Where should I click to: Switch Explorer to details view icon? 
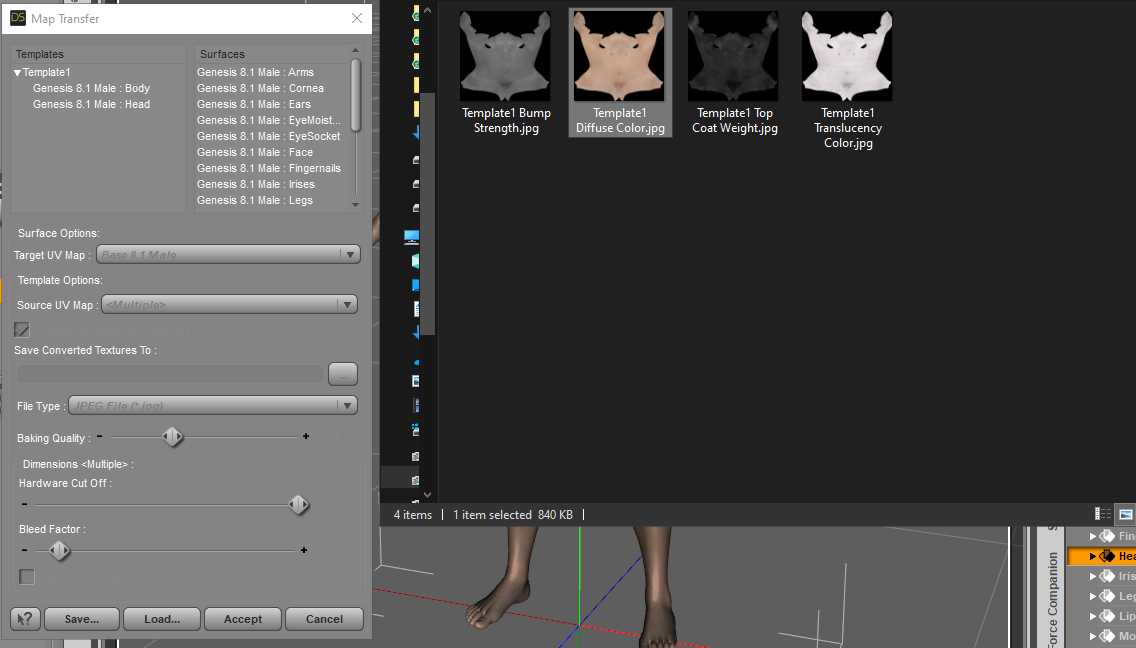click(x=1103, y=514)
